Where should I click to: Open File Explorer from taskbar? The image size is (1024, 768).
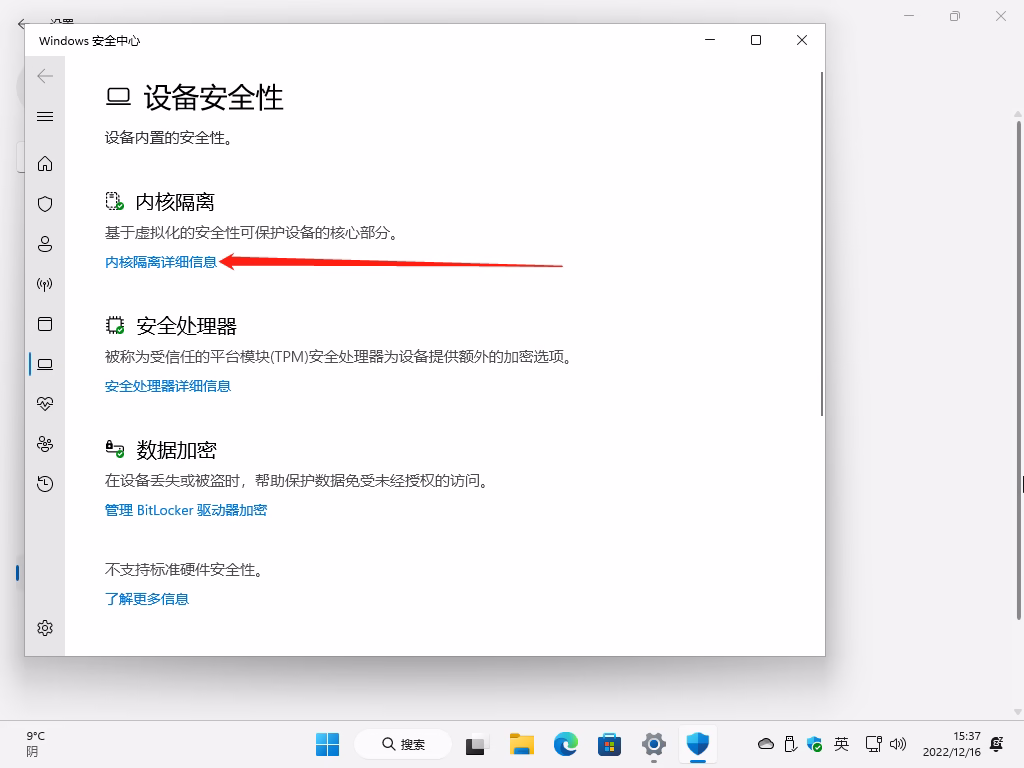click(x=521, y=744)
